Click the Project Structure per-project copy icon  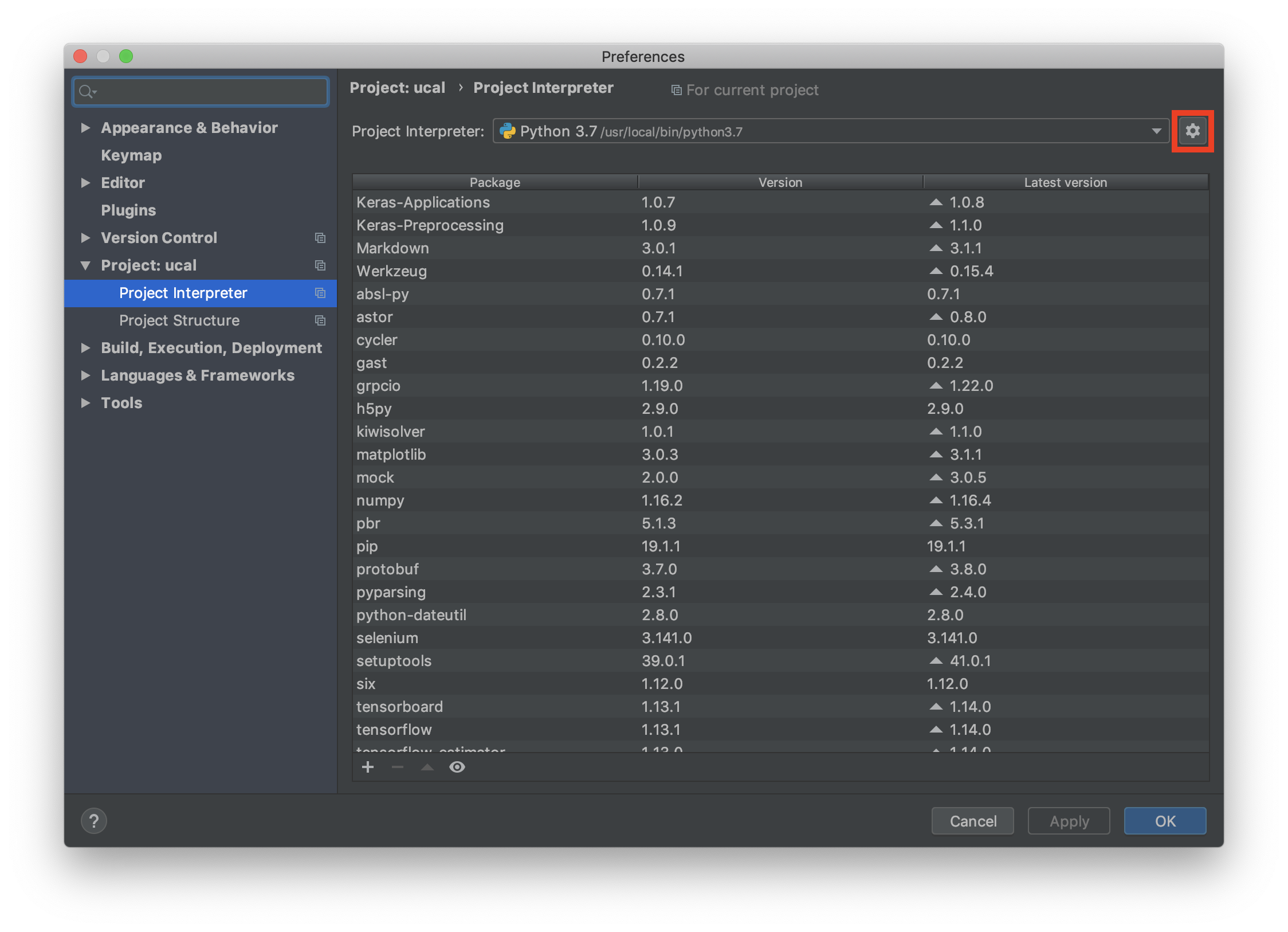tap(320, 320)
